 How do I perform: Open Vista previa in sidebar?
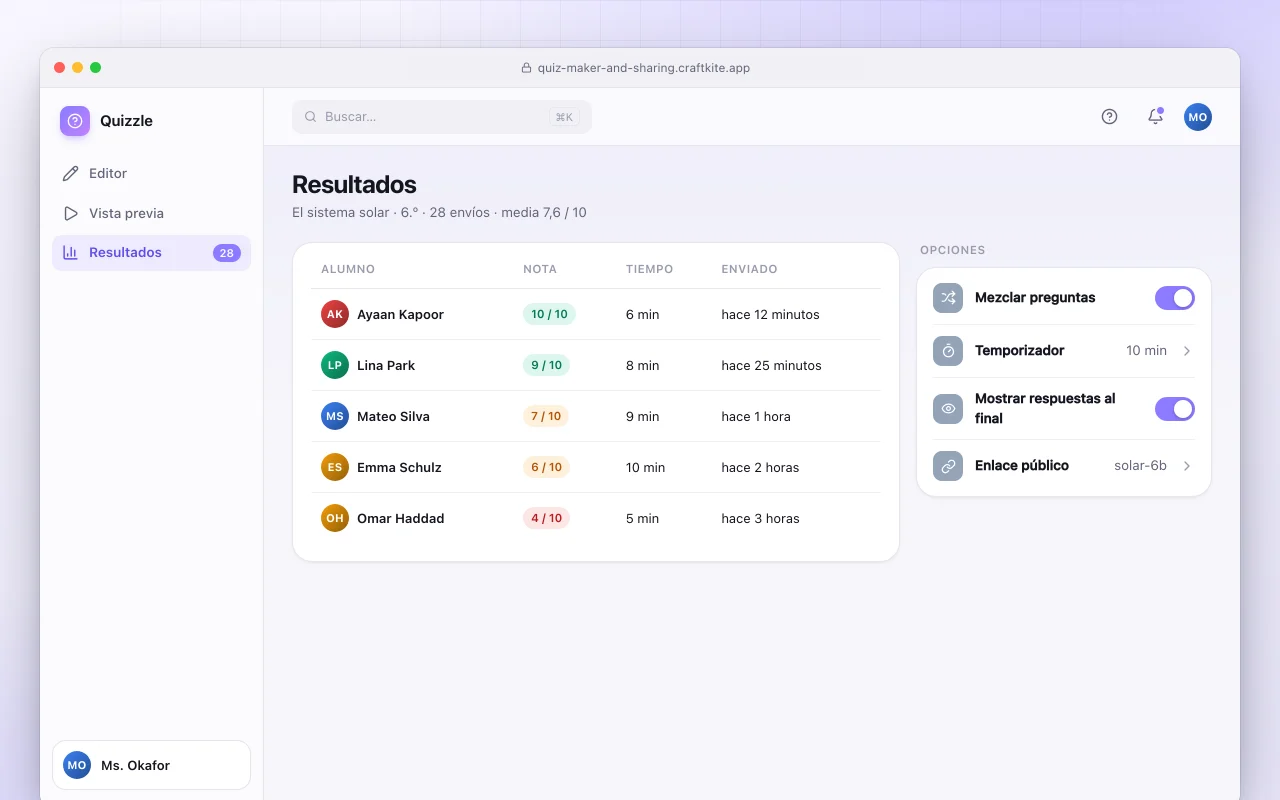(x=151, y=213)
